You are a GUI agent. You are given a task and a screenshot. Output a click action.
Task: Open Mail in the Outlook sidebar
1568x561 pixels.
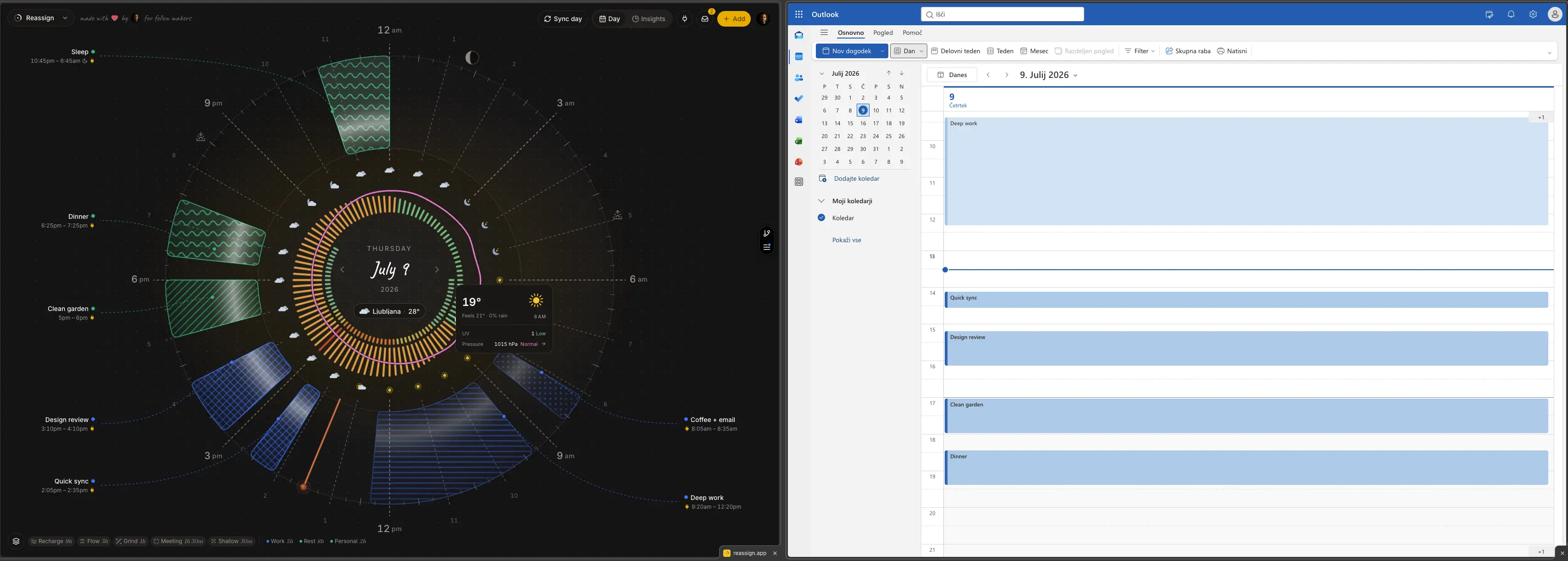[798, 35]
